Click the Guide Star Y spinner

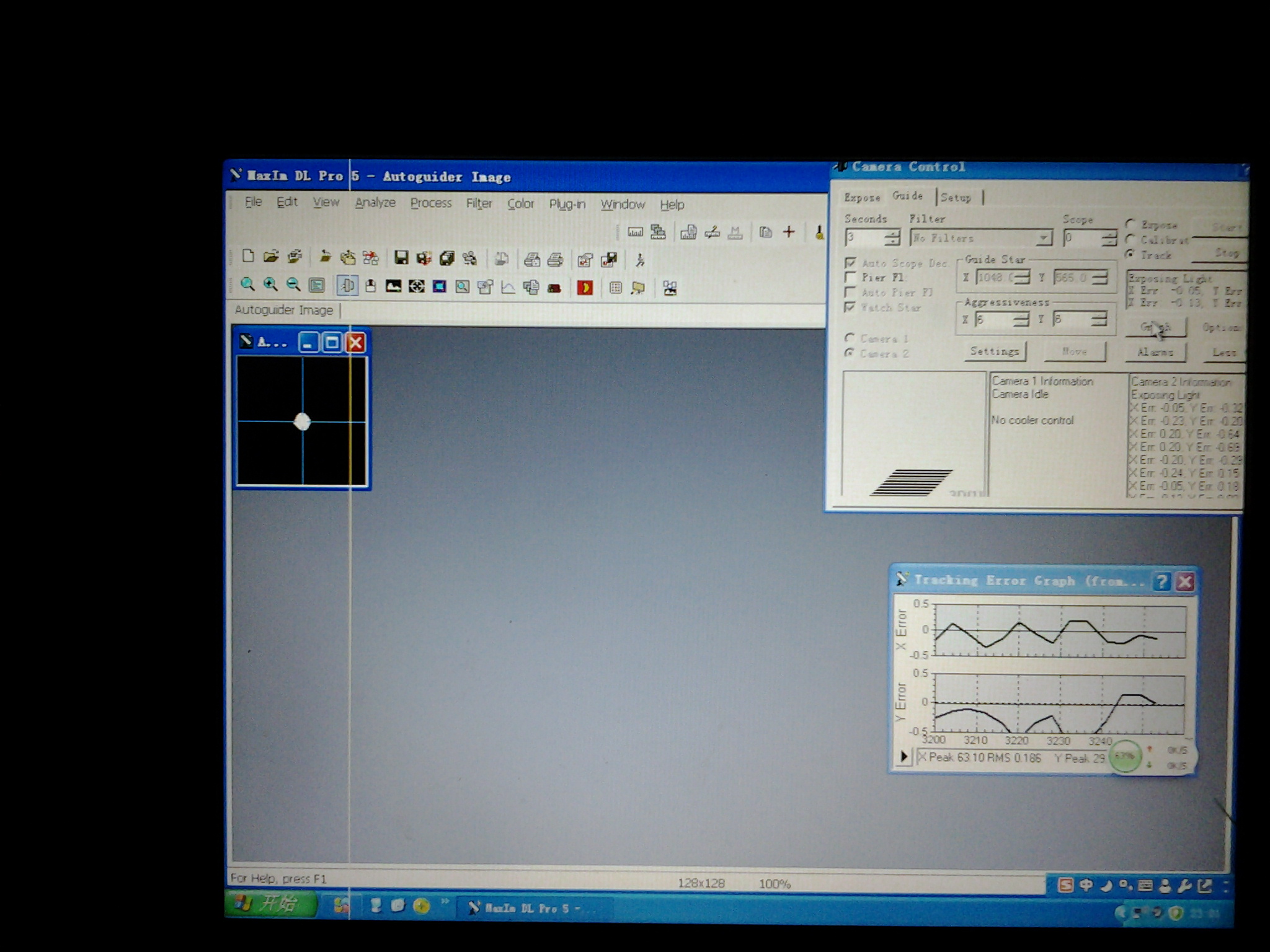coord(1099,278)
